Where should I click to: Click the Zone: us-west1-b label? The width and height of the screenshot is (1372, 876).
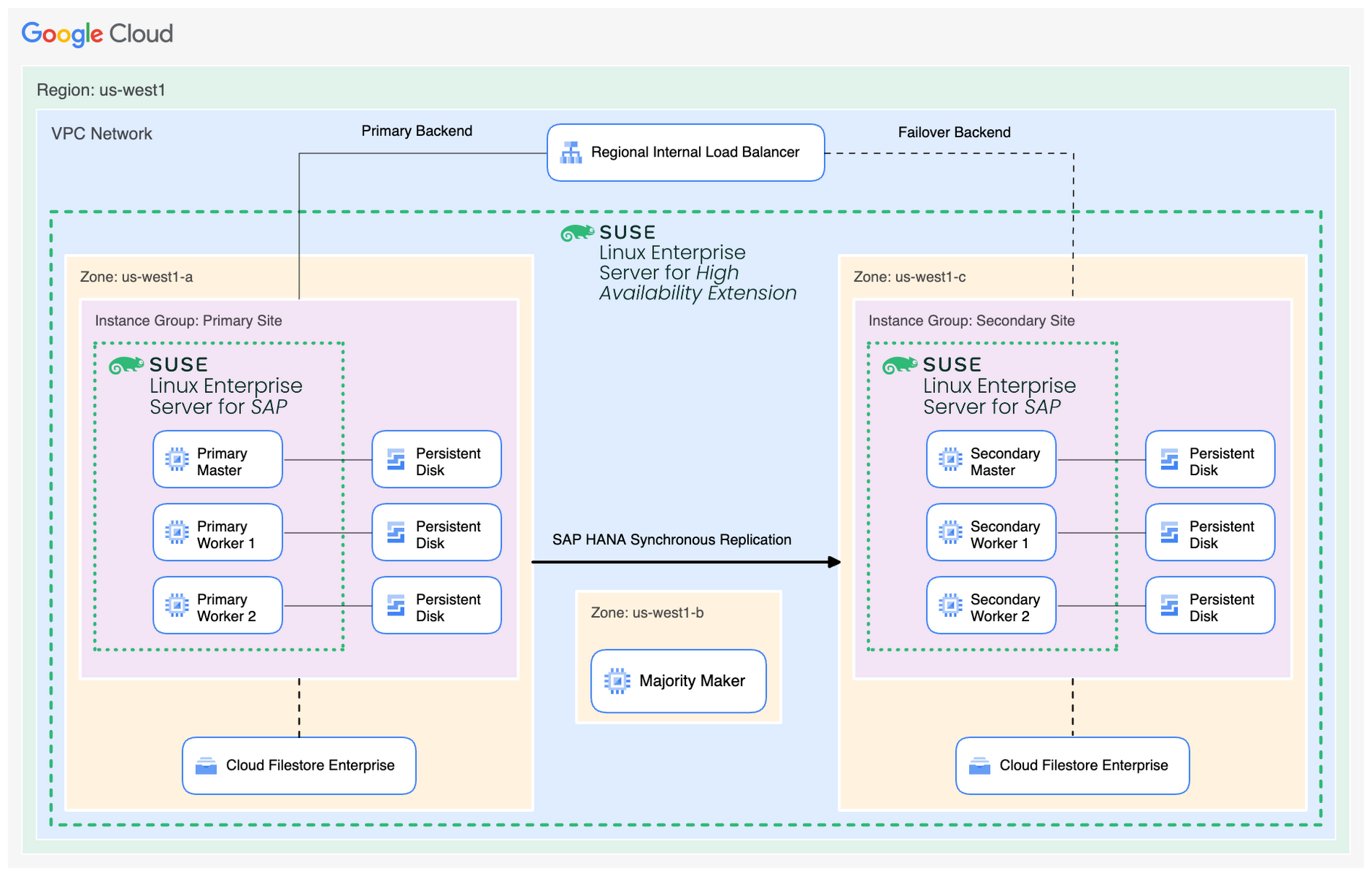[647, 613]
